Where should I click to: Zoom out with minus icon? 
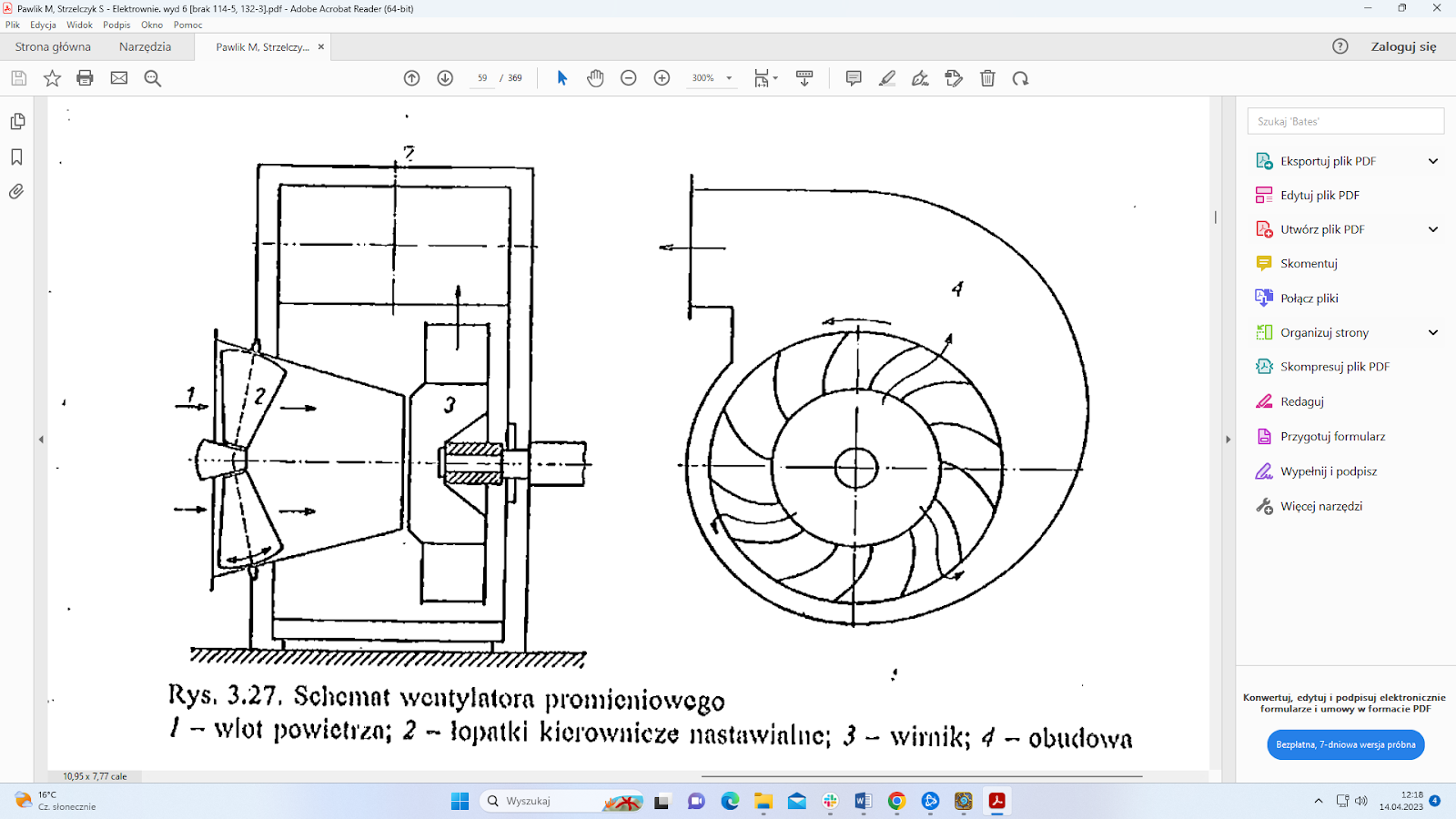(x=628, y=78)
